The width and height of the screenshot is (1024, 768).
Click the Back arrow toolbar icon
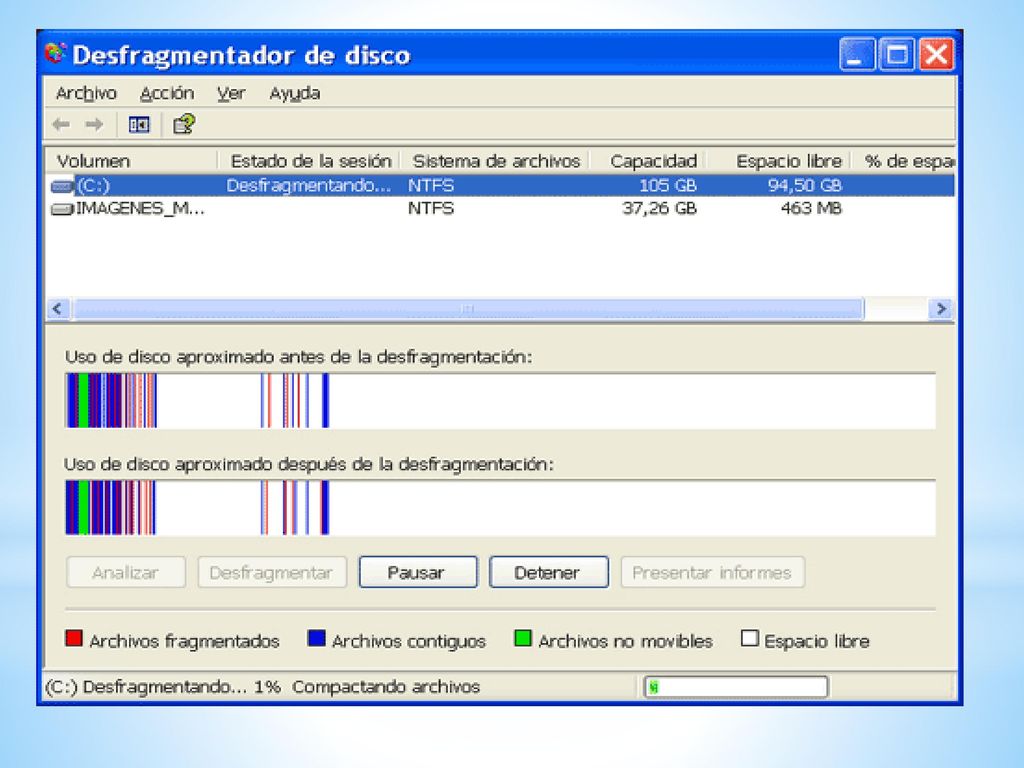[x=61, y=124]
